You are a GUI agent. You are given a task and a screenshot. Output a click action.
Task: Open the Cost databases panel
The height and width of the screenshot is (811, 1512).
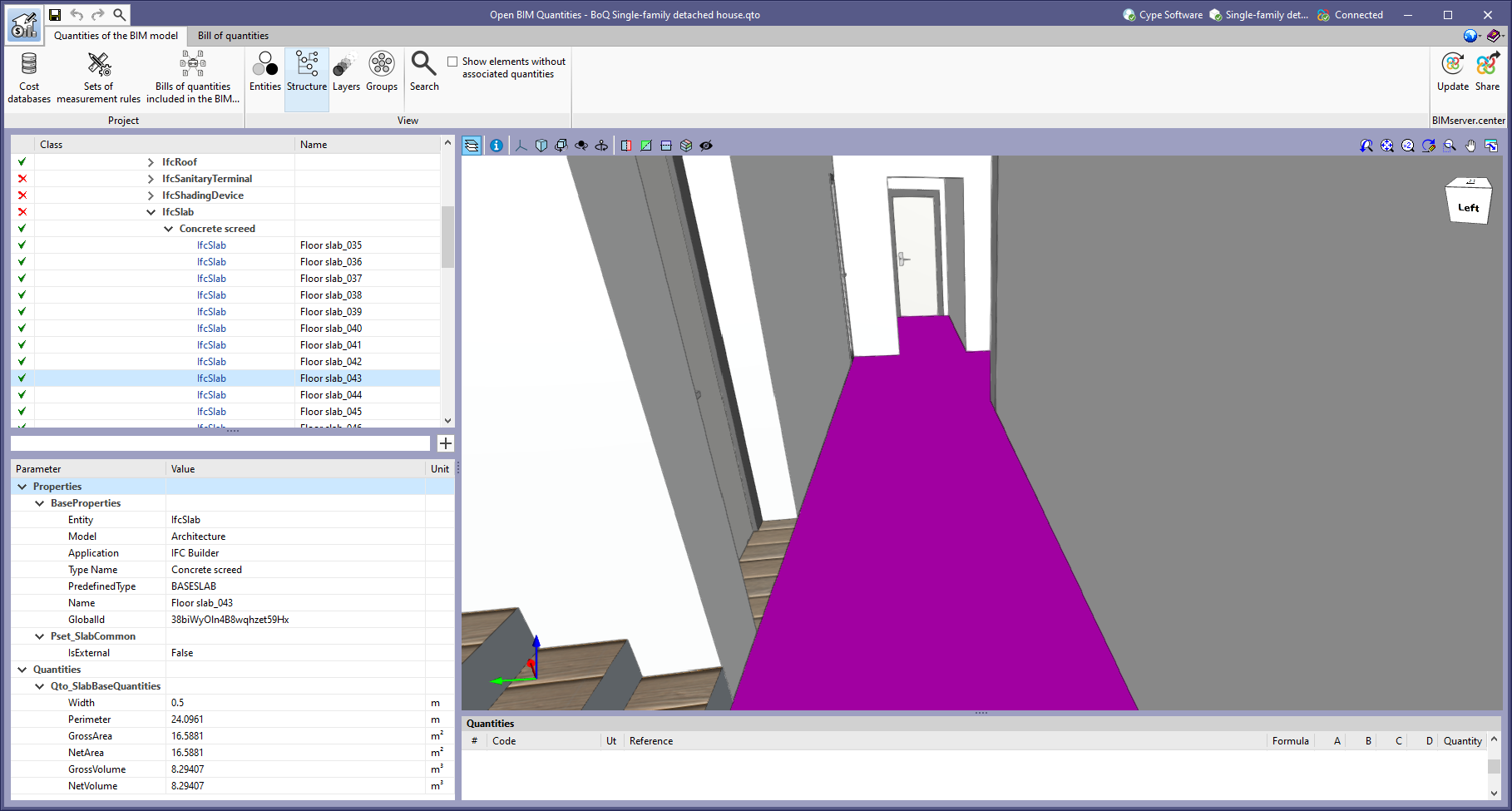tap(28, 74)
